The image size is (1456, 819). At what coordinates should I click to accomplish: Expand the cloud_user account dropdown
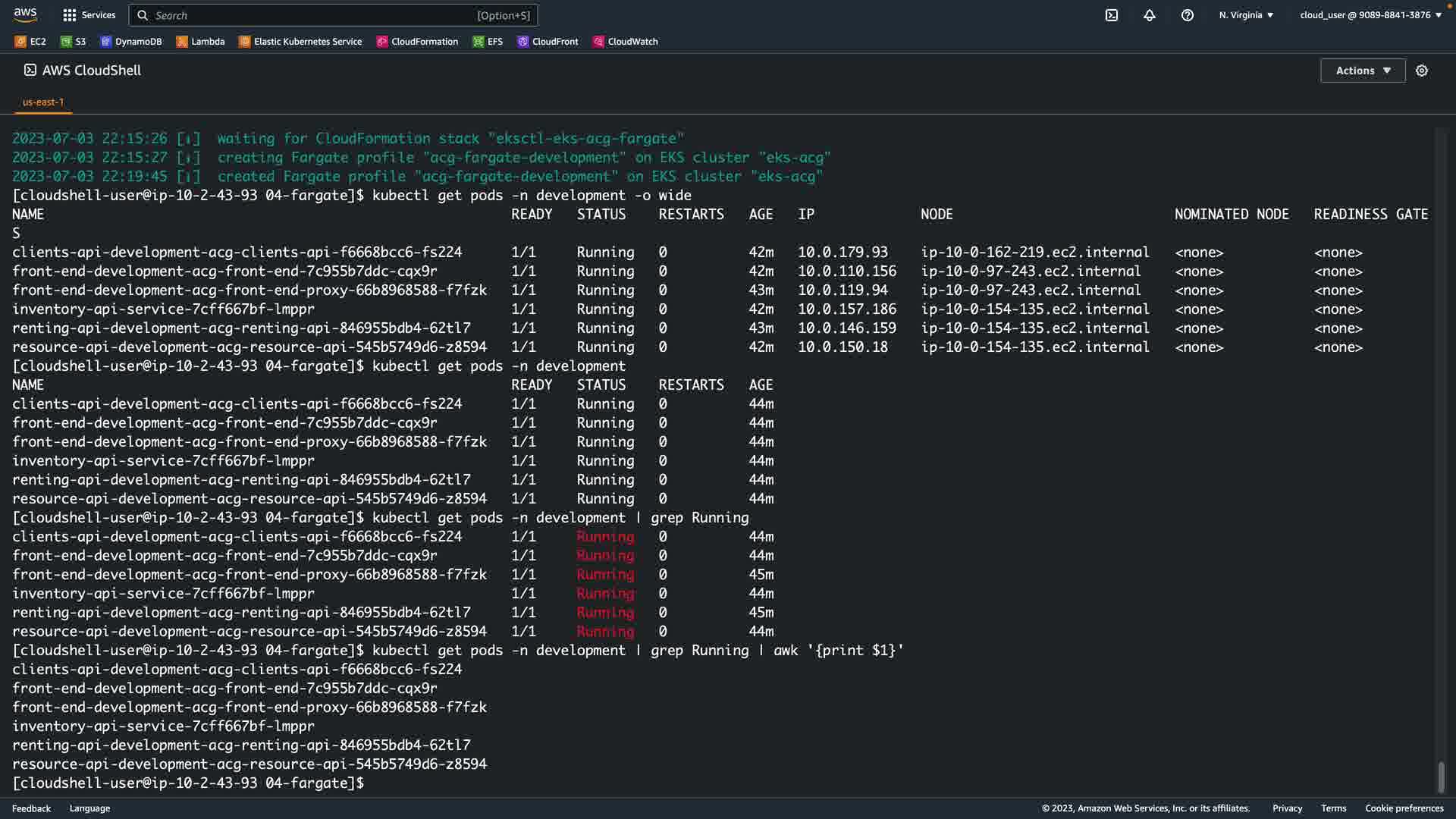(1370, 15)
